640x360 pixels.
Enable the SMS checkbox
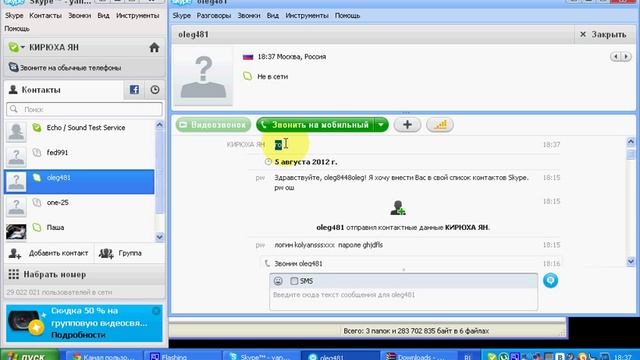tap(294, 281)
